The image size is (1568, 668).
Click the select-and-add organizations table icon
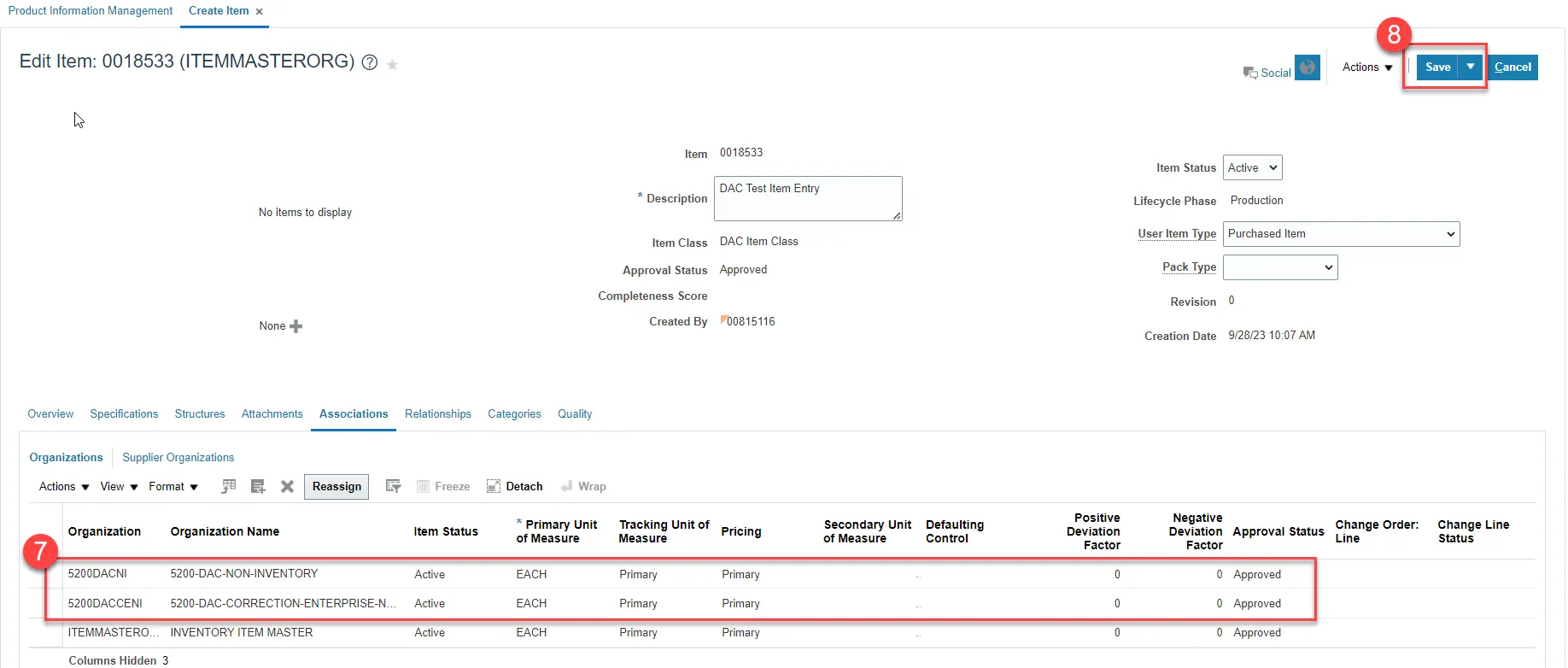(228, 486)
